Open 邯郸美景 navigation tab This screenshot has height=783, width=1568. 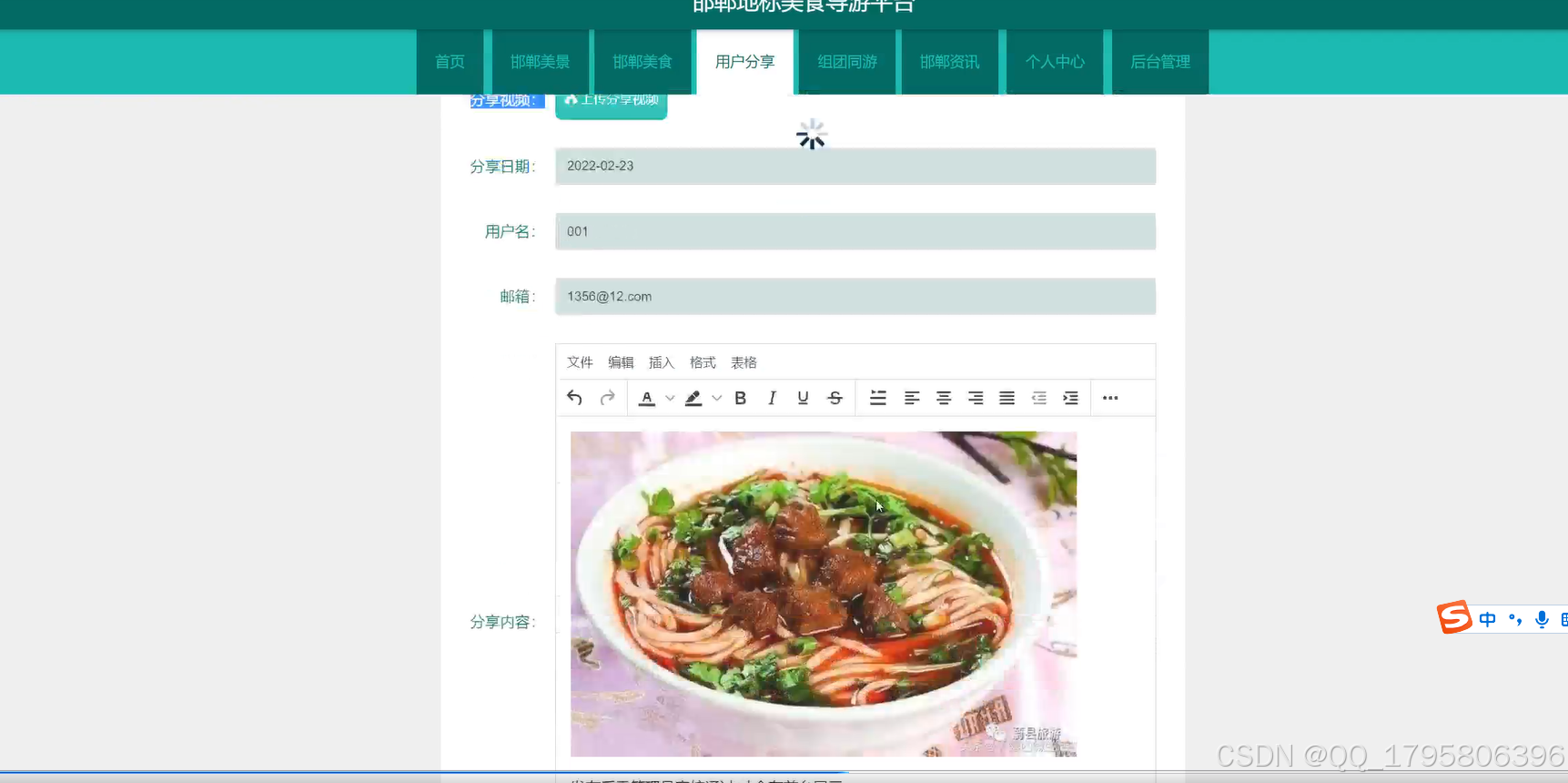click(x=540, y=62)
